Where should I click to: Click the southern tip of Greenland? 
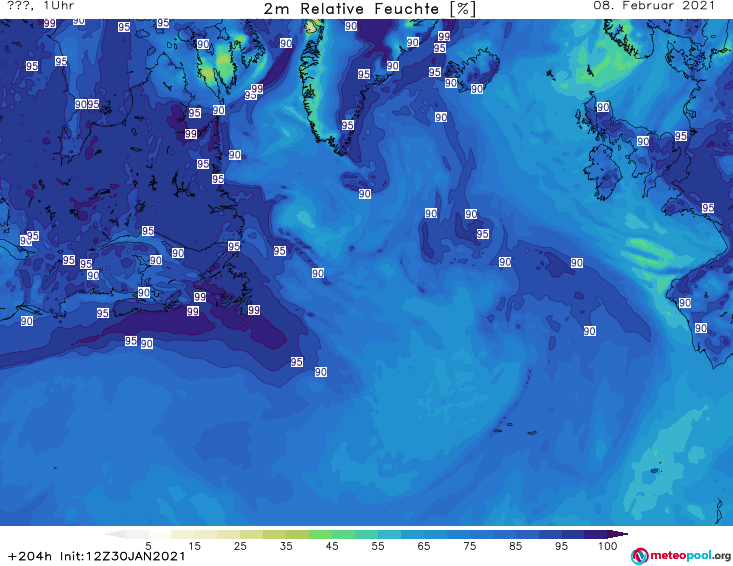click(342, 151)
